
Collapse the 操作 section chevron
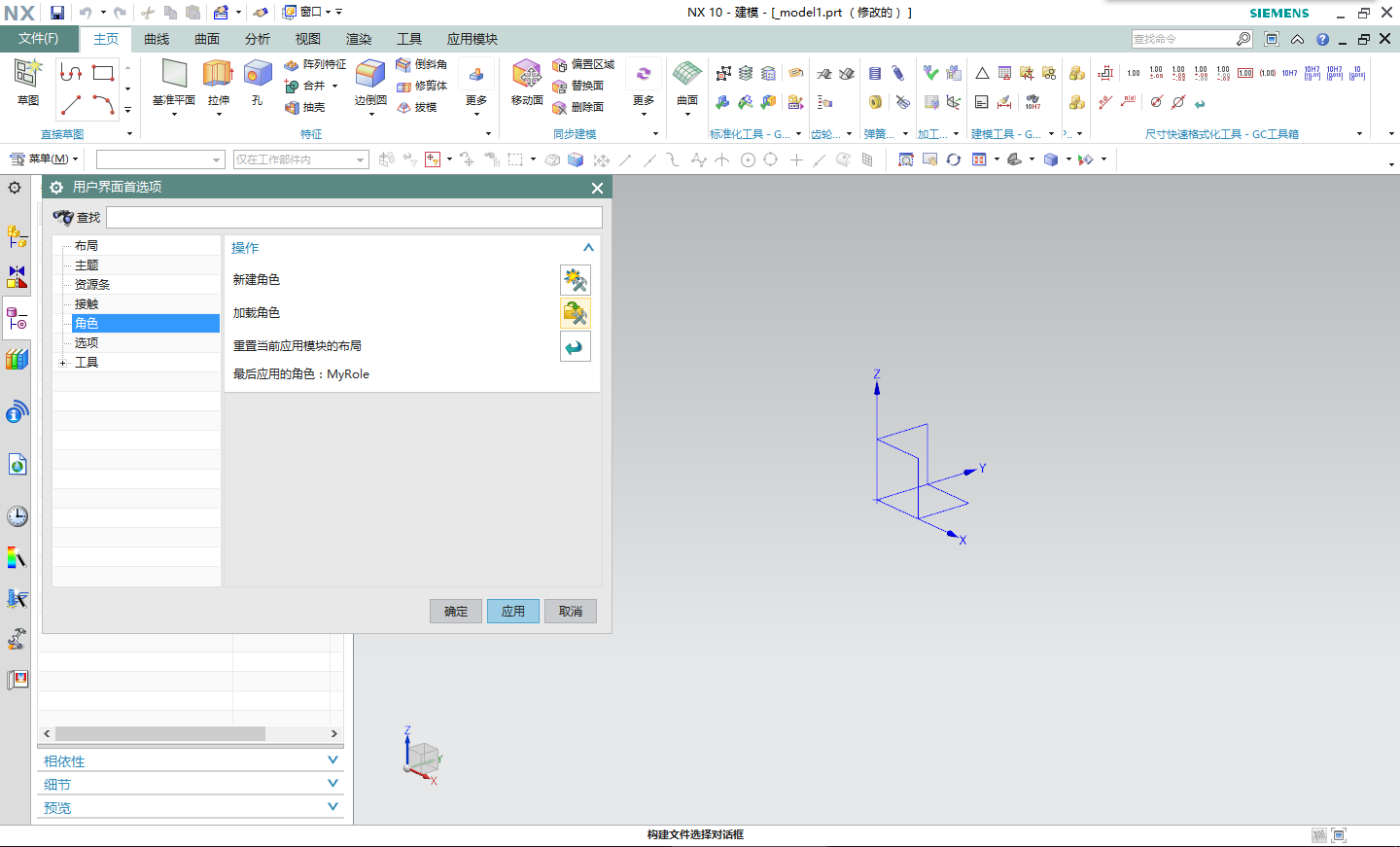click(x=588, y=248)
